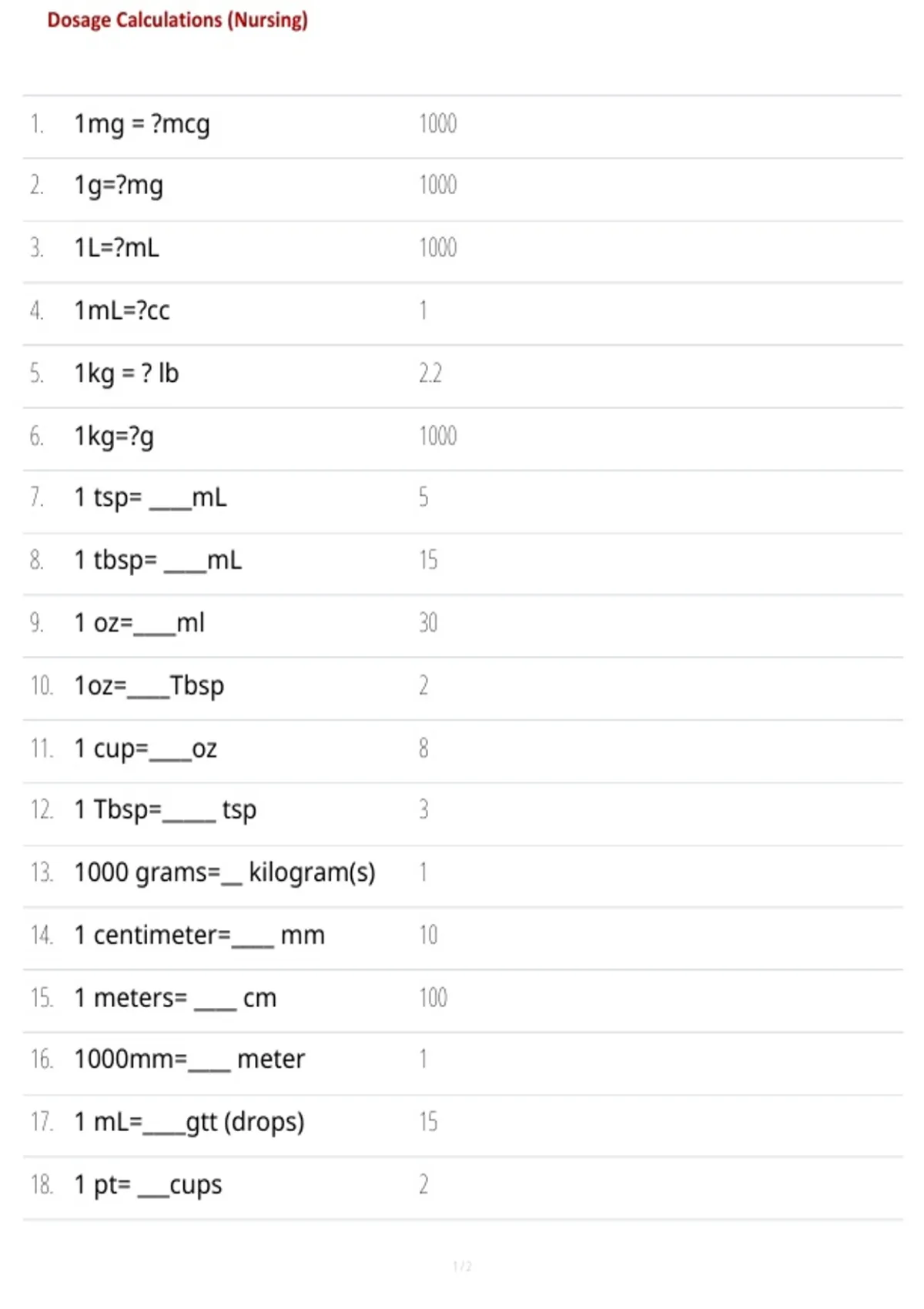Select the '1 tsp= ___mL' question
This screenshot has height=1309, width=924.
tap(150, 497)
